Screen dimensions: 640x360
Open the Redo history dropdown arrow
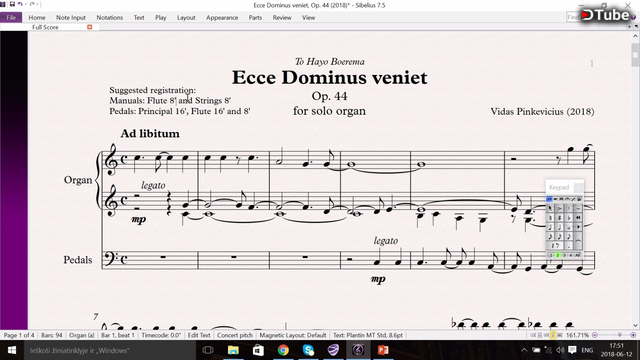[x=38, y=4]
